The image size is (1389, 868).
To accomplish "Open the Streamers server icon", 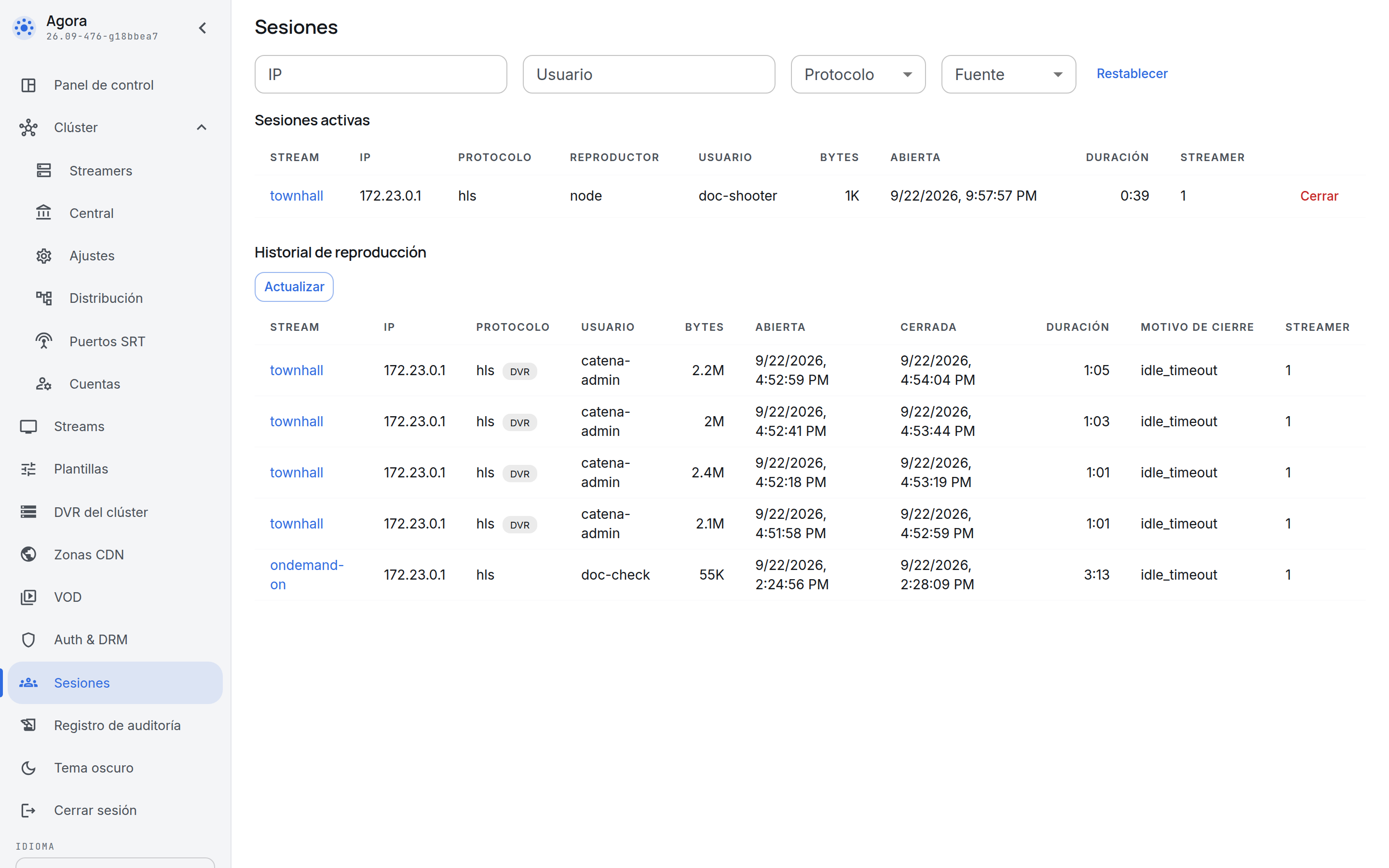I will pos(43,171).
